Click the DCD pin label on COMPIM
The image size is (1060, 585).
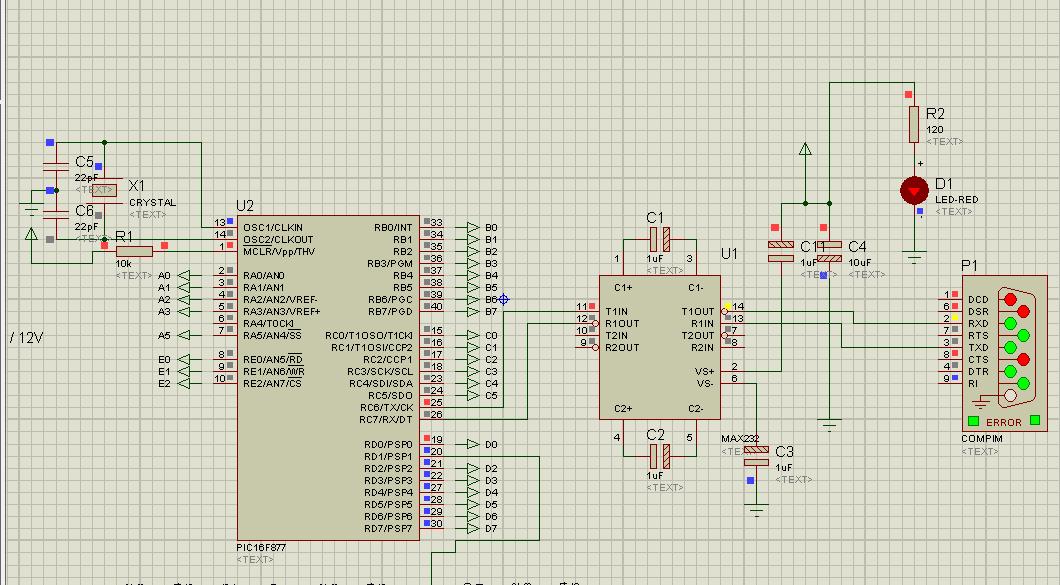pyautogui.click(x=978, y=300)
